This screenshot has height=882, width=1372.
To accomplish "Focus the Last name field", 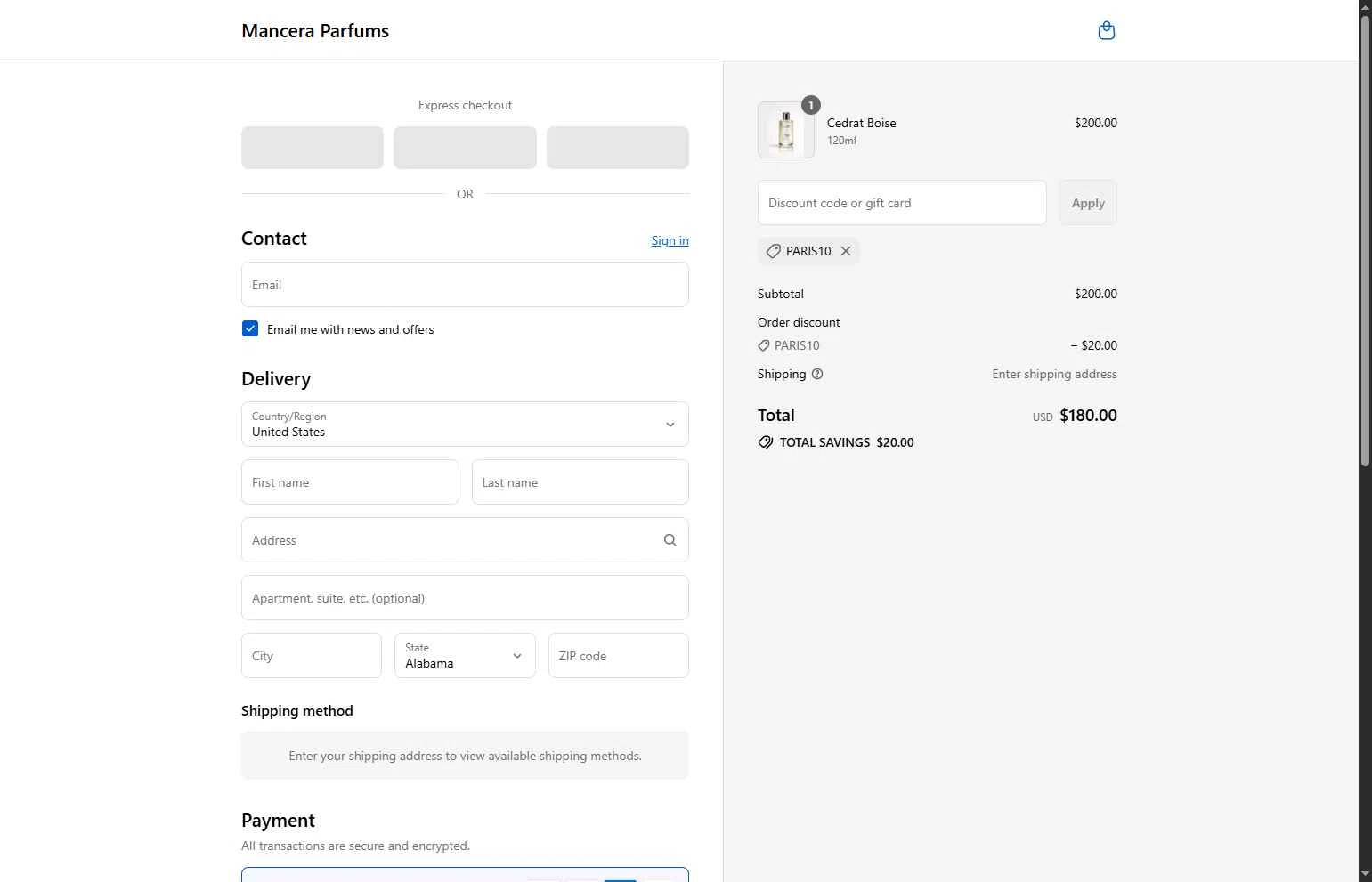I will pyautogui.click(x=580, y=482).
